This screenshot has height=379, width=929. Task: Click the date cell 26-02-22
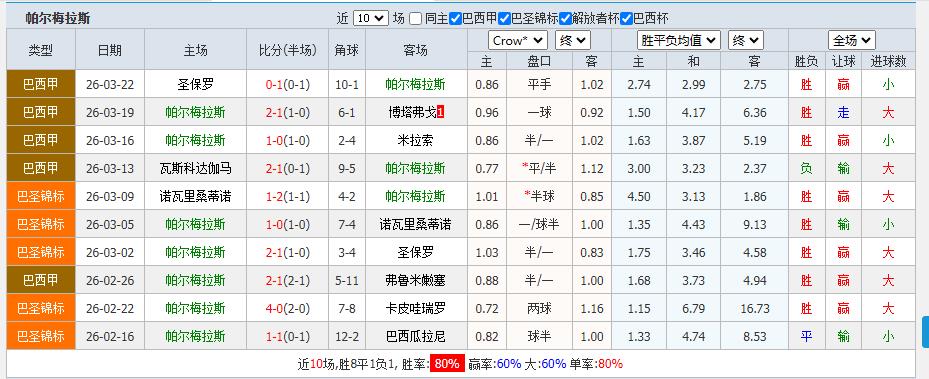(x=110, y=309)
